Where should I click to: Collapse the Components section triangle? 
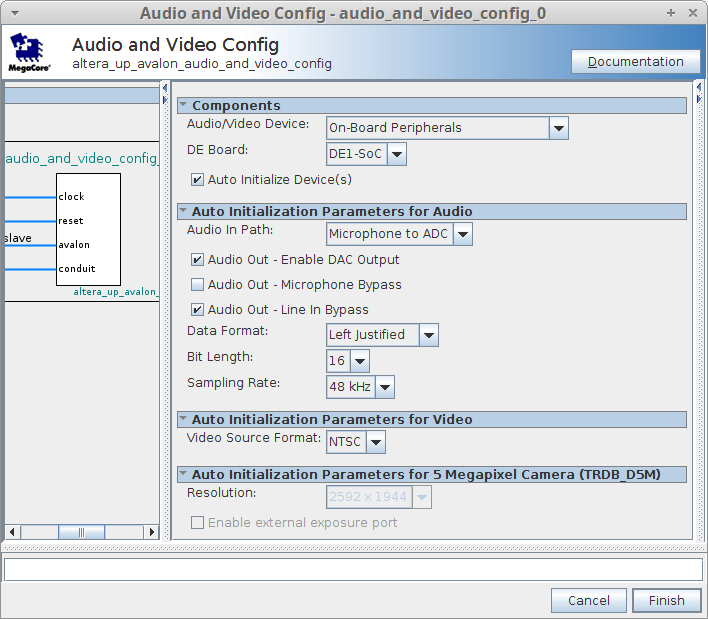[x=184, y=106]
